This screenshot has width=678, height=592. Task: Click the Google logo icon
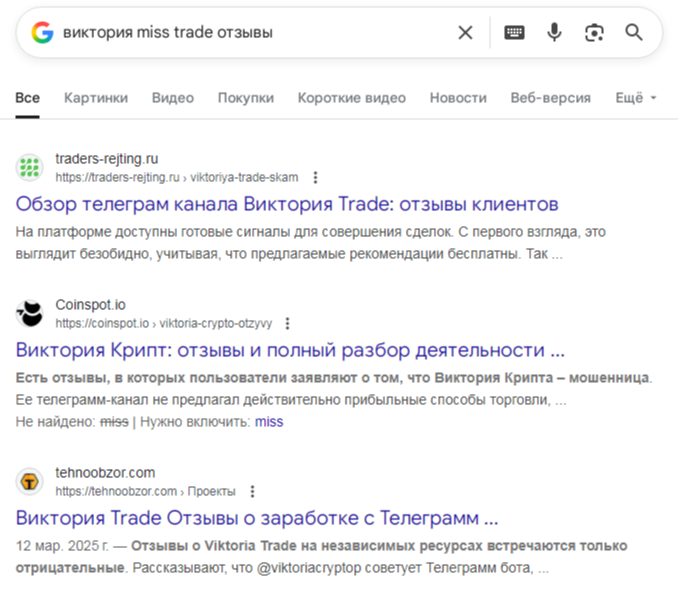click(42, 33)
